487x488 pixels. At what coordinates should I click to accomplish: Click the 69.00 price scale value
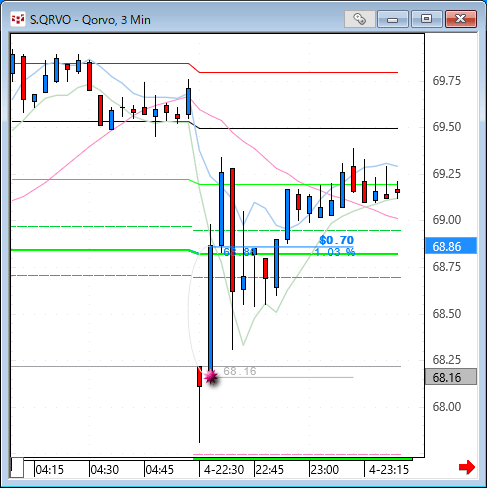tap(447, 220)
